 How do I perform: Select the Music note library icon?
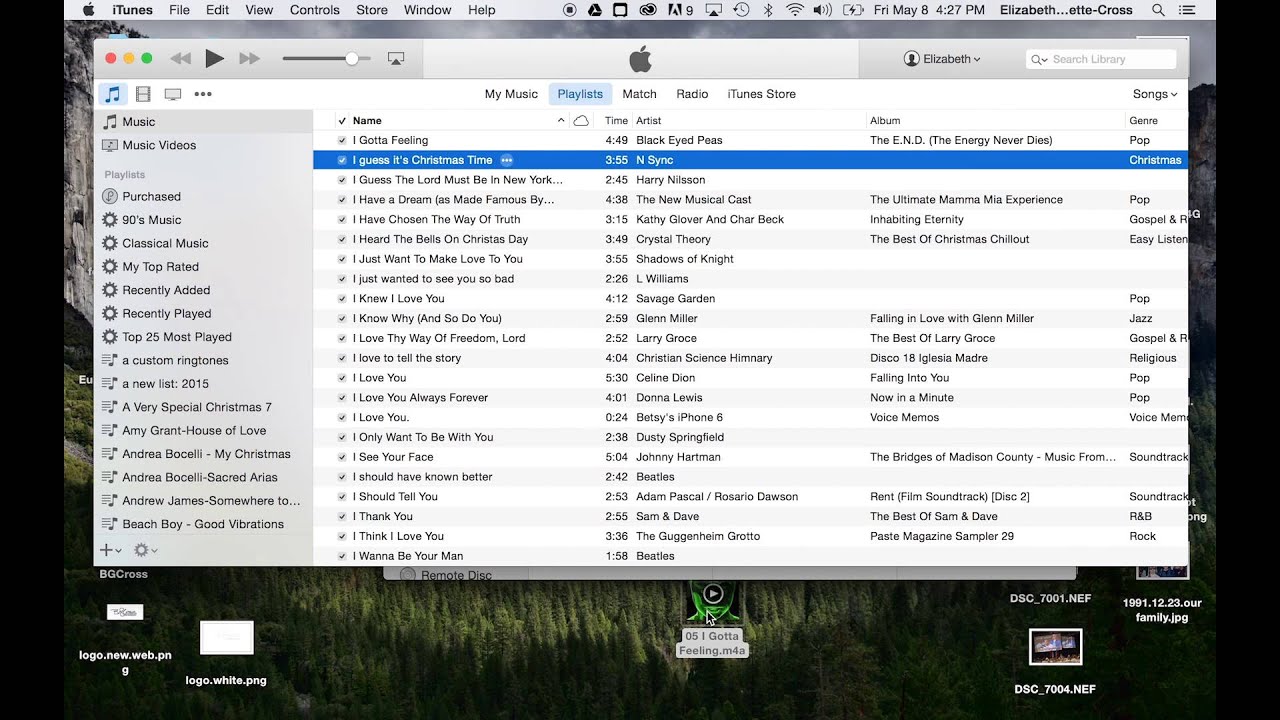113,94
